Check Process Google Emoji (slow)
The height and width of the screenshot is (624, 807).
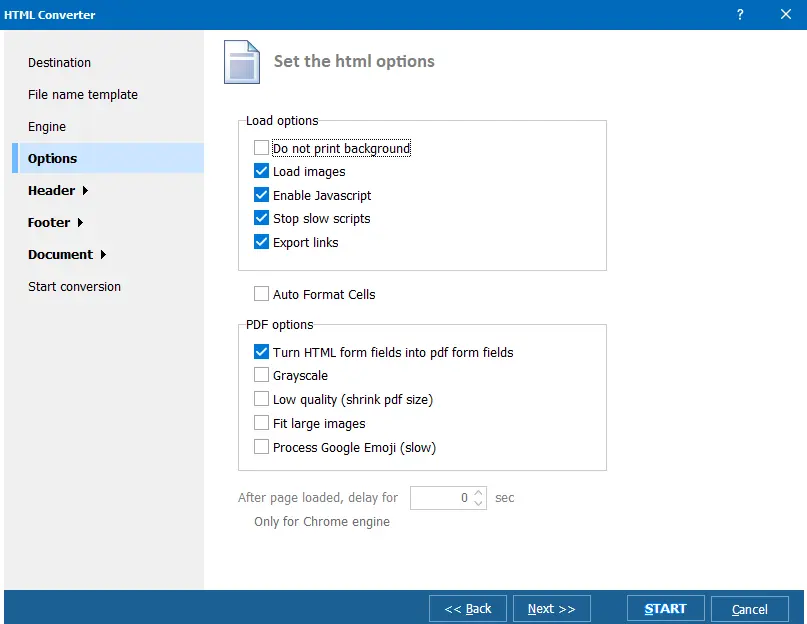tap(261, 447)
